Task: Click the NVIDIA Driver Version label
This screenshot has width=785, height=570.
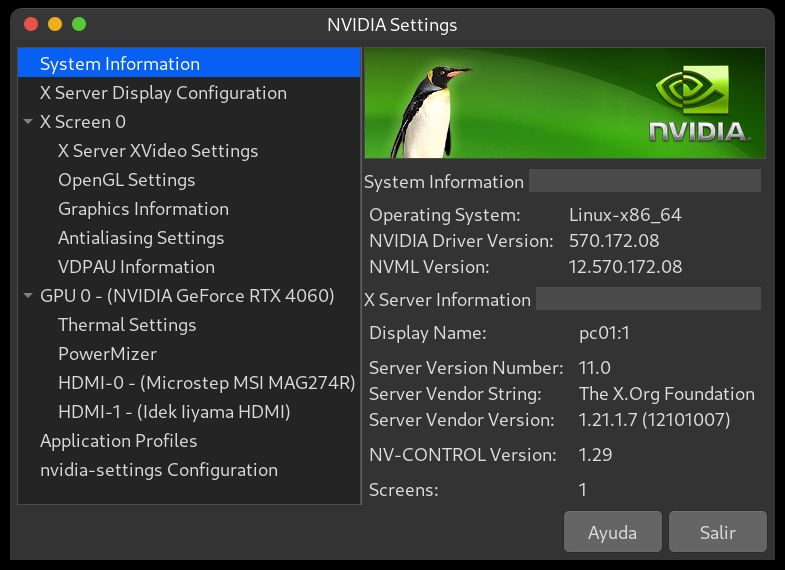Action: 461,241
